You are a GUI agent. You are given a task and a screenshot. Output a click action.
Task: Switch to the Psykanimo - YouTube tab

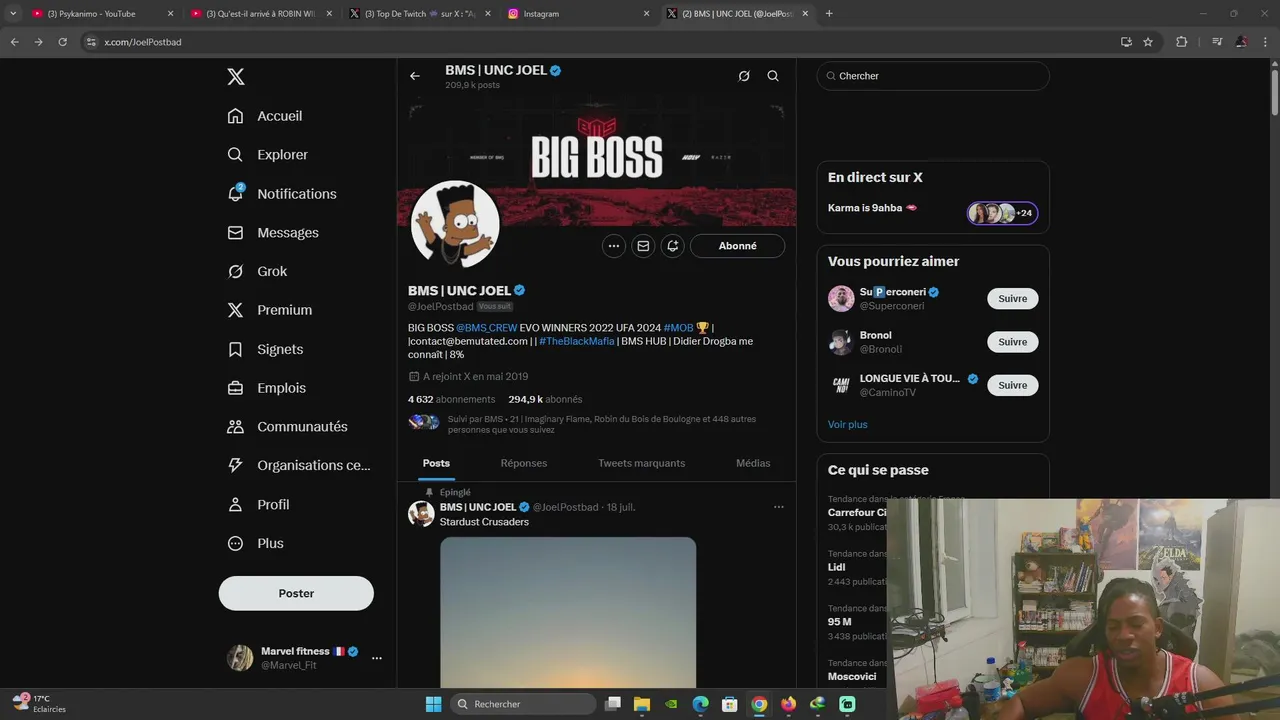pyautogui.click(x=100, y=14)
